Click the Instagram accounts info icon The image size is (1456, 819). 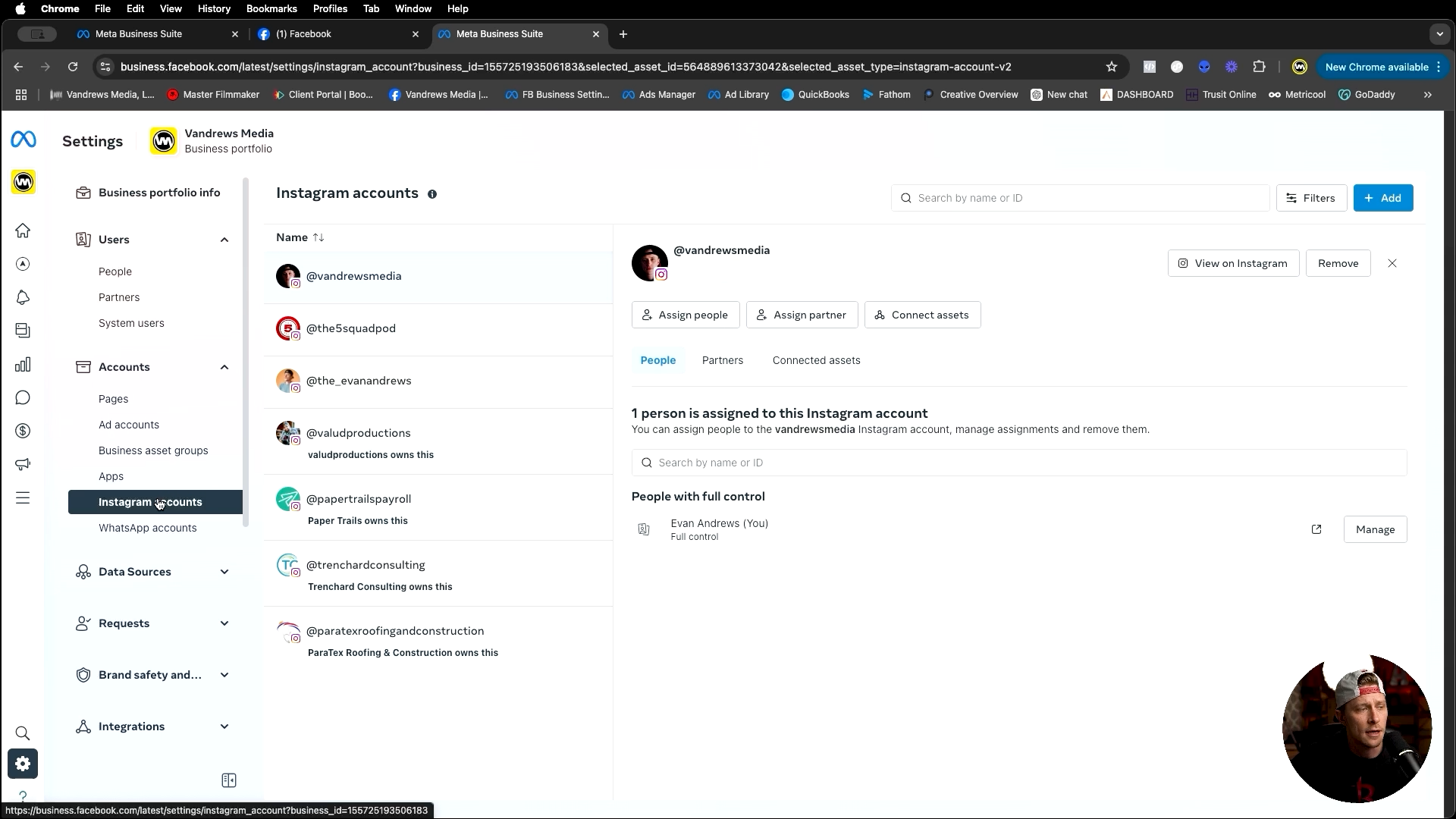point(432,194)
